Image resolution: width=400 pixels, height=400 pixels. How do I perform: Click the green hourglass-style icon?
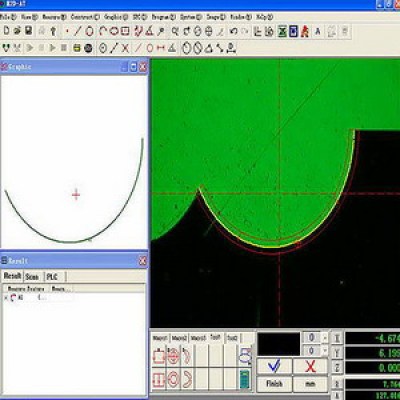(282, 32)
